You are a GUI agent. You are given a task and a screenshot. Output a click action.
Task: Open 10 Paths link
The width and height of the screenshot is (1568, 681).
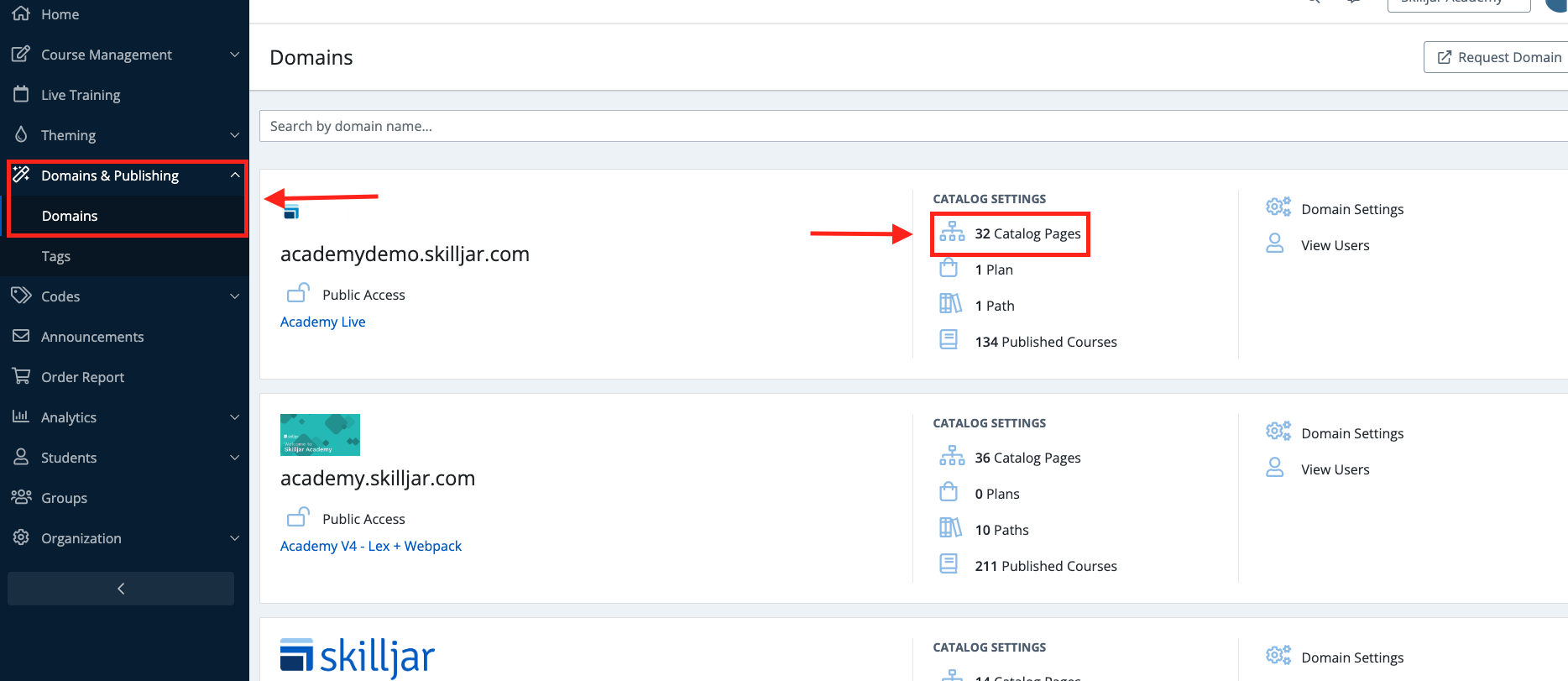pyautogui.click(x=1001, y=530)
